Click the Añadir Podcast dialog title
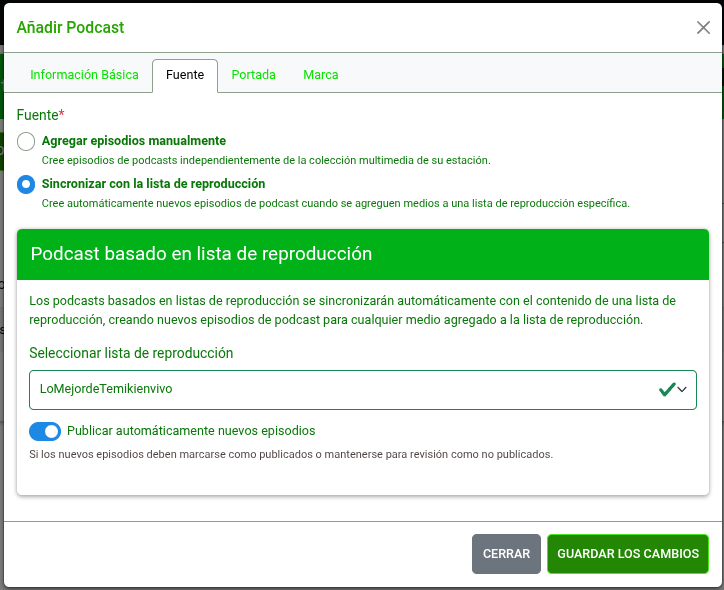The image size is (724, 590). tap(71, 28)
